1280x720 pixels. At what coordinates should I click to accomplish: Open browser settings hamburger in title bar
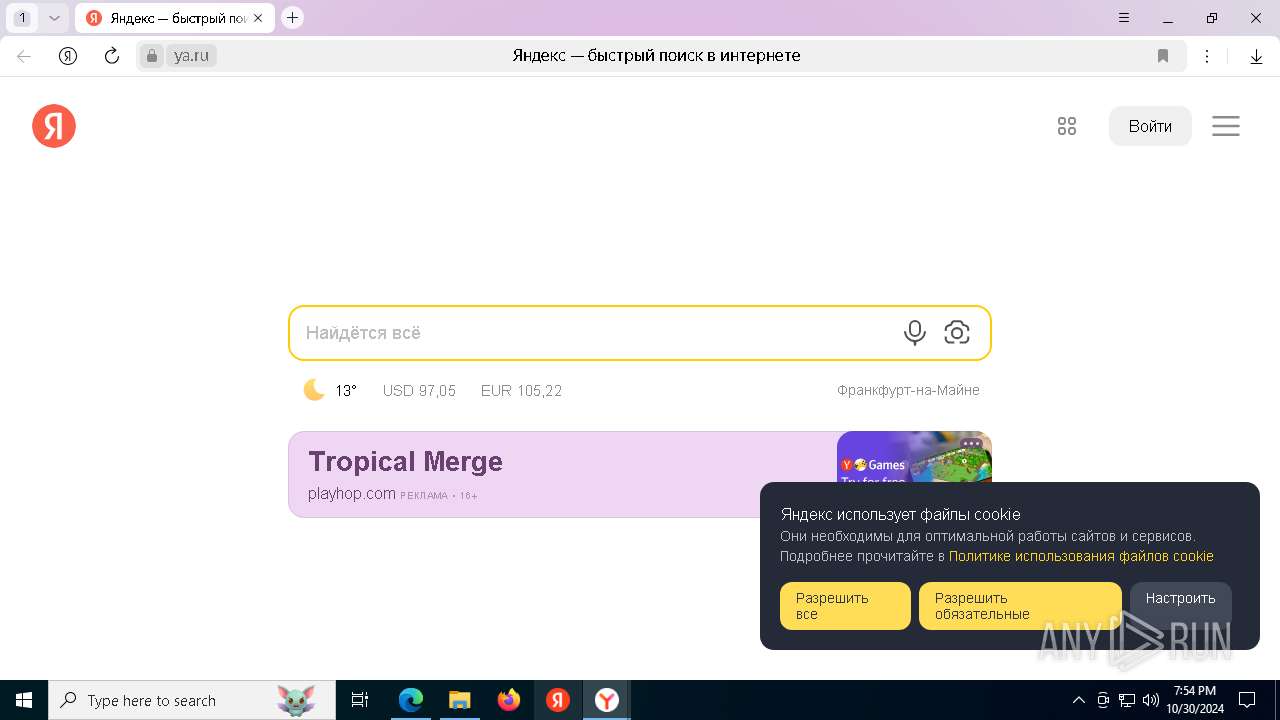point(1124,18)
